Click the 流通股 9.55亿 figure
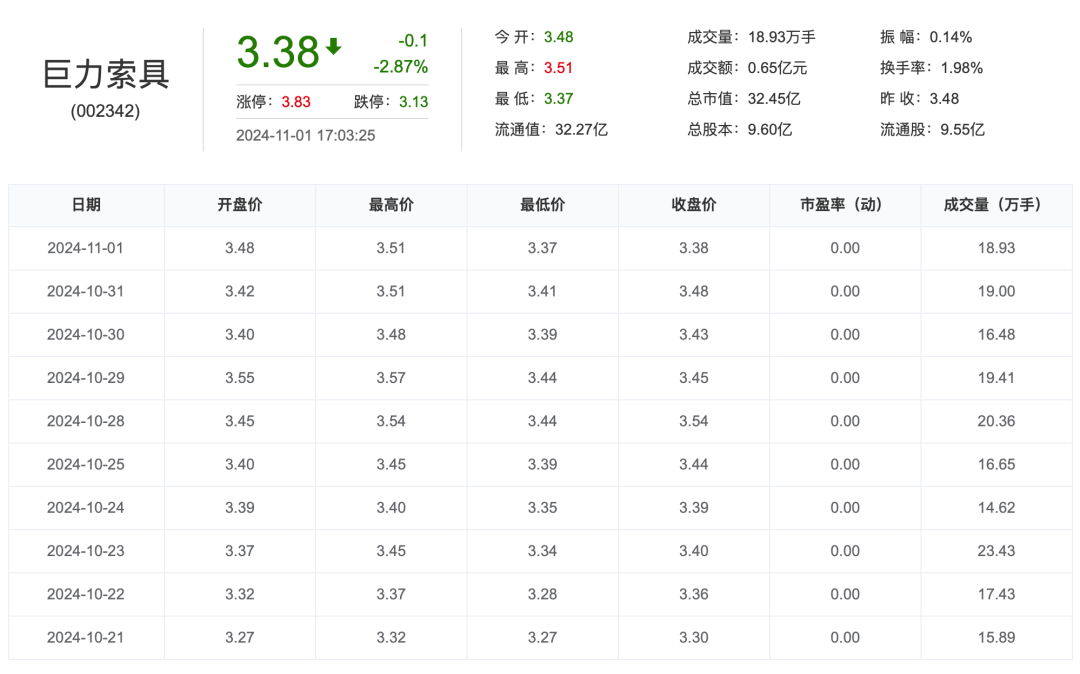The height and width of the screenshot is (674, 1080). [963, 129]
